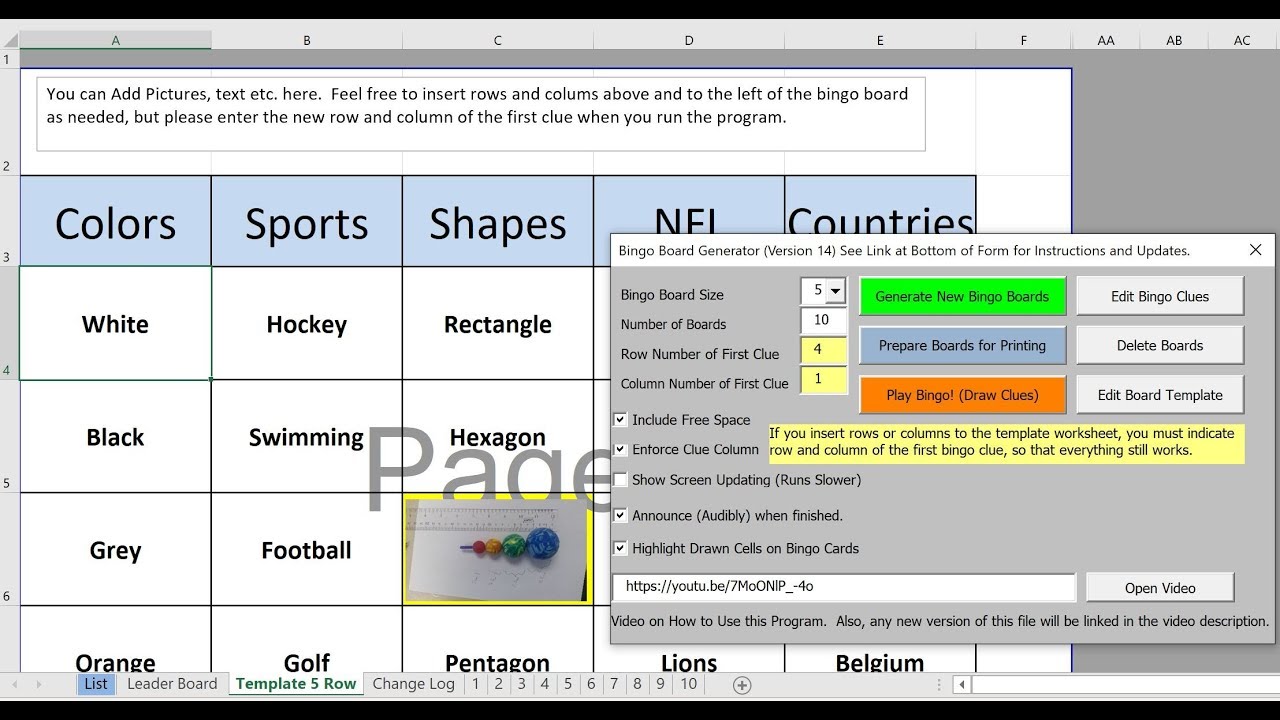Switch to the List sheet tab
Viewport: 1280px width, 720px height.
(96, 684)
